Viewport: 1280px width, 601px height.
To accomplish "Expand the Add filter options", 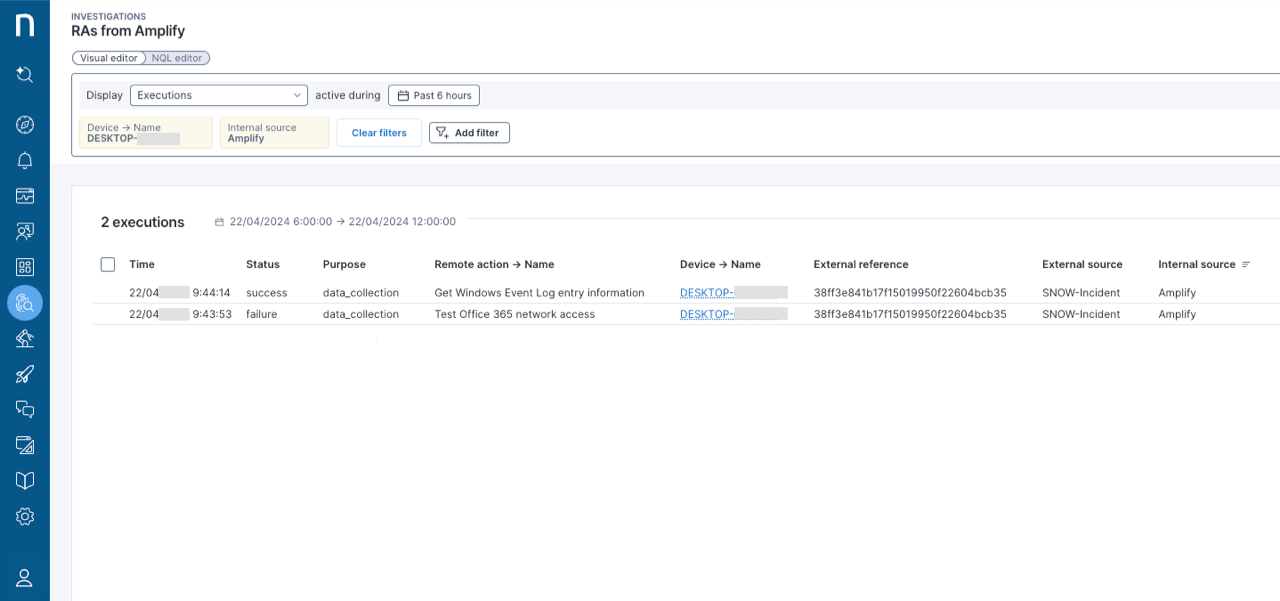I will tap(468, 132).
